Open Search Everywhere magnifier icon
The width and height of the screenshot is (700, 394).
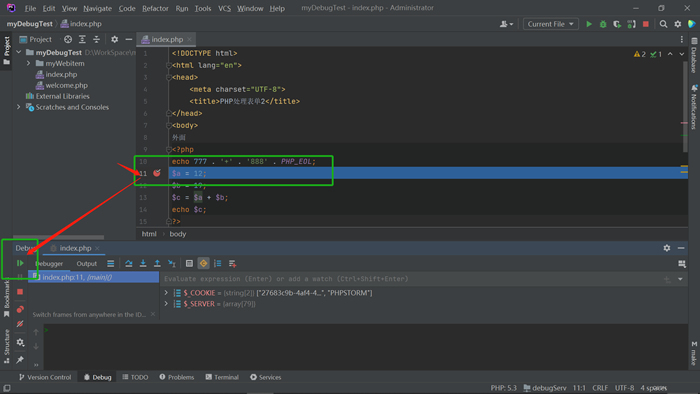coord(663,24)
